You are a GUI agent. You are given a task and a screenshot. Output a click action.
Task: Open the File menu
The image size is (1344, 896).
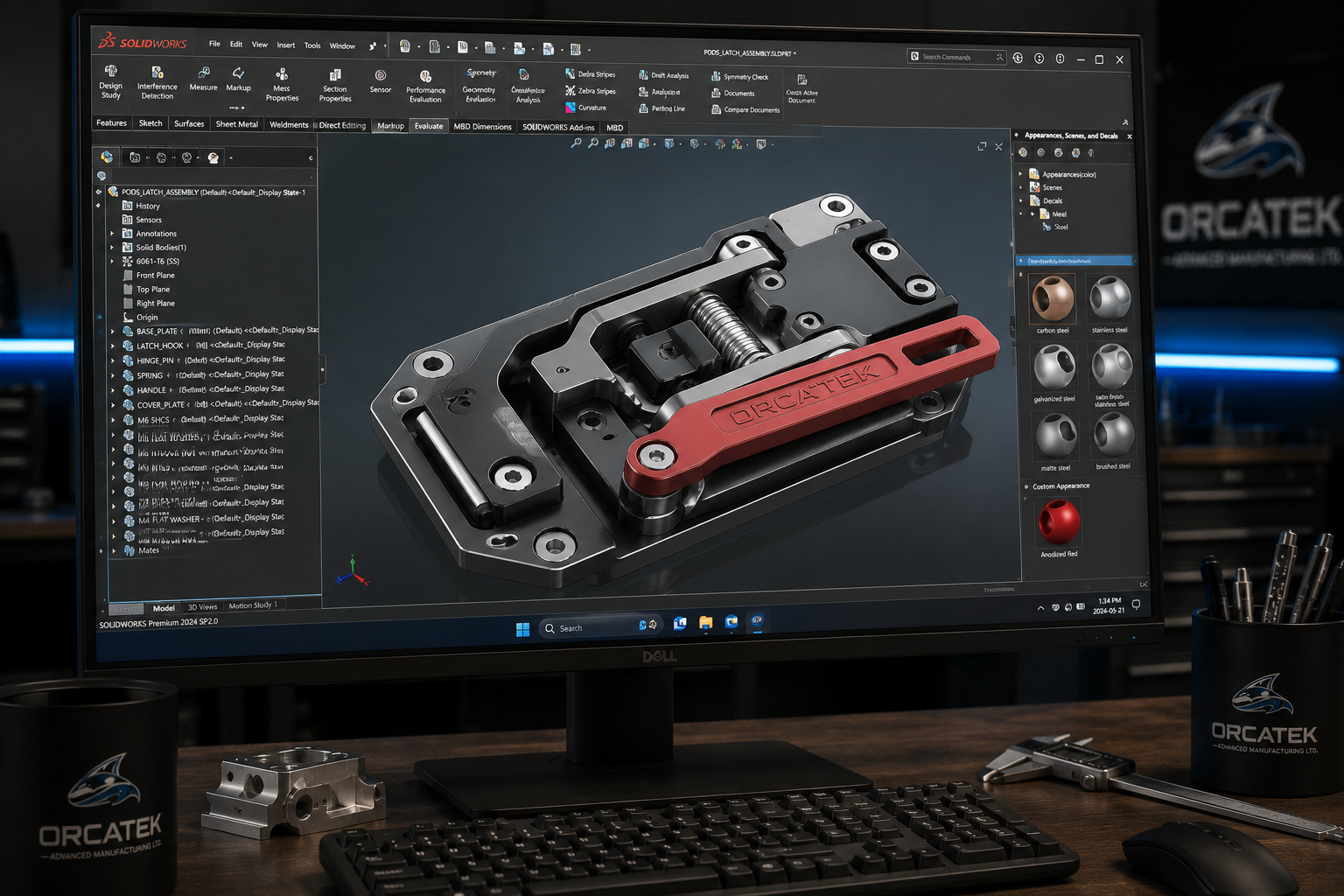click(214, 44)
